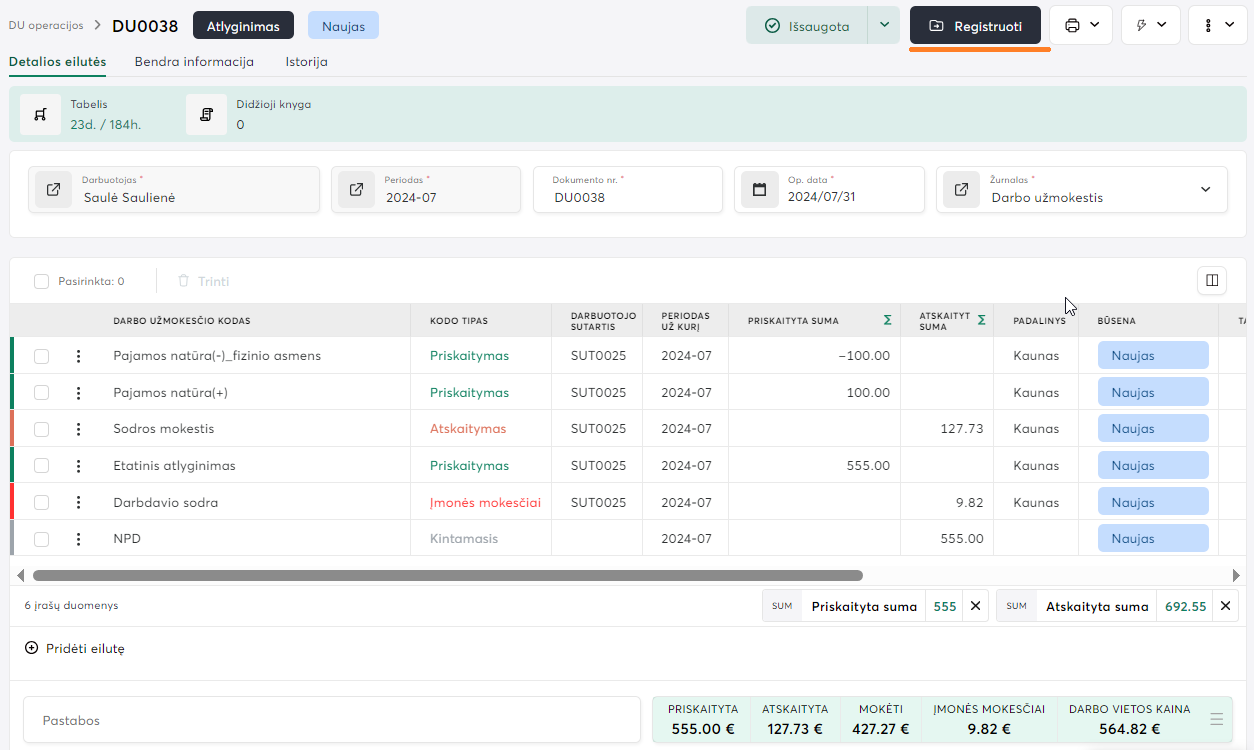This screenshot has width=1254, height=750.
Task: Check the Etatinis atlyginimas row checkbox
Action: click(41, 466)
